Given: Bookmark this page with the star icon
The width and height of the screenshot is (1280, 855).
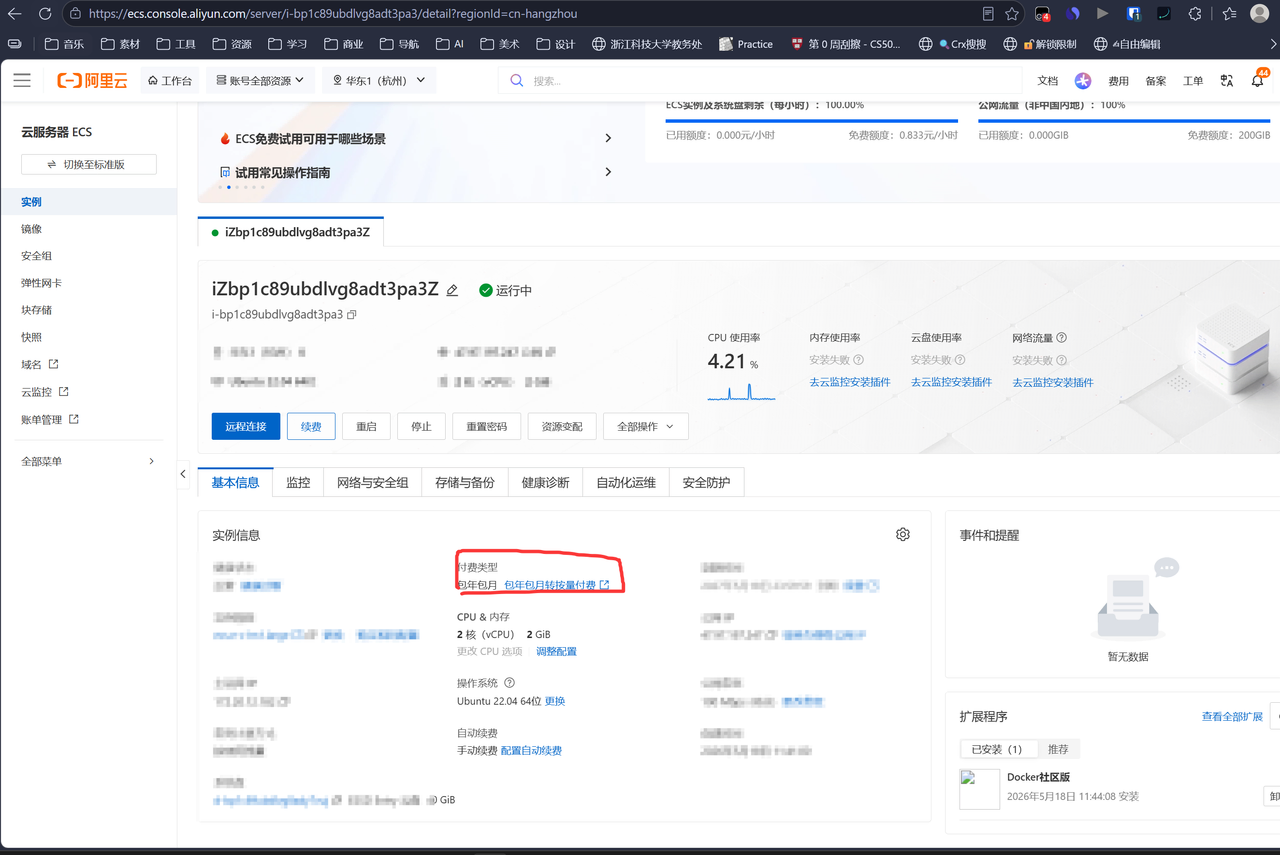Looking at the screenshot, I should 1012,14.
